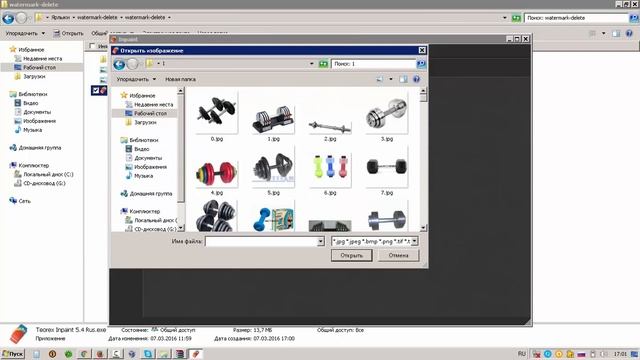Click the taskbar clock showing 17:01
The height and width of the screenshot is (360, 640).
click(620, 353)
